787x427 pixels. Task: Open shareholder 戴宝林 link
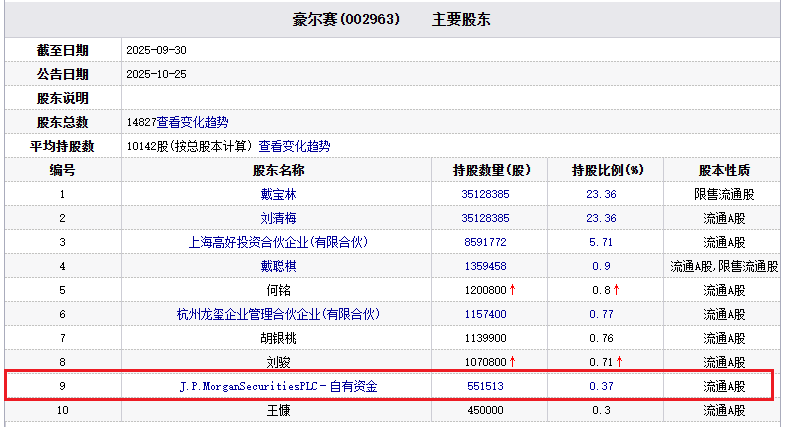coord(279,194)
